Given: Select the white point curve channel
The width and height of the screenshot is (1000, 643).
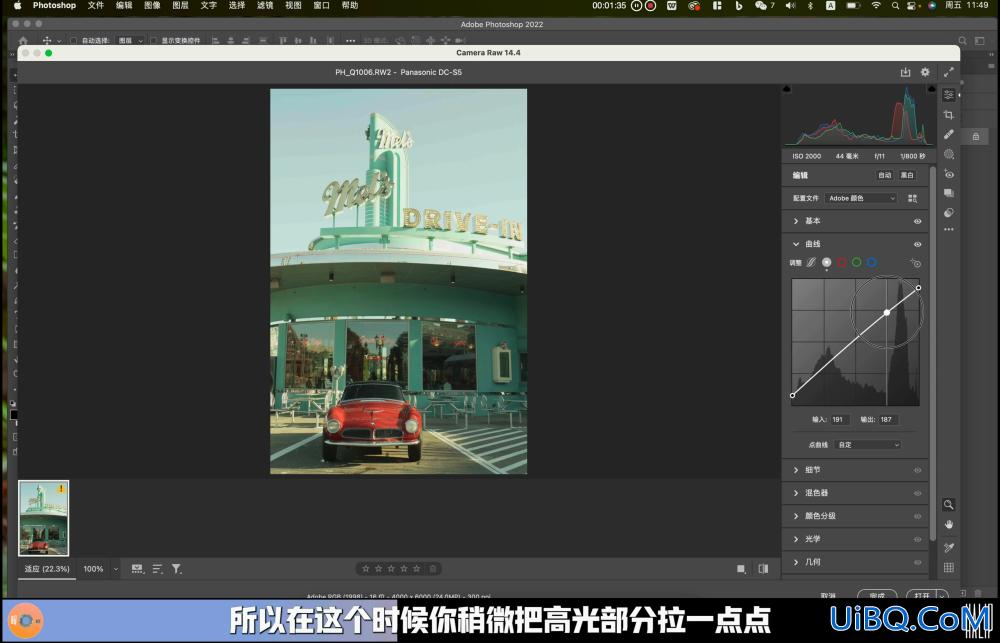Looking at the screenshot, I should [x=827, y=262].
